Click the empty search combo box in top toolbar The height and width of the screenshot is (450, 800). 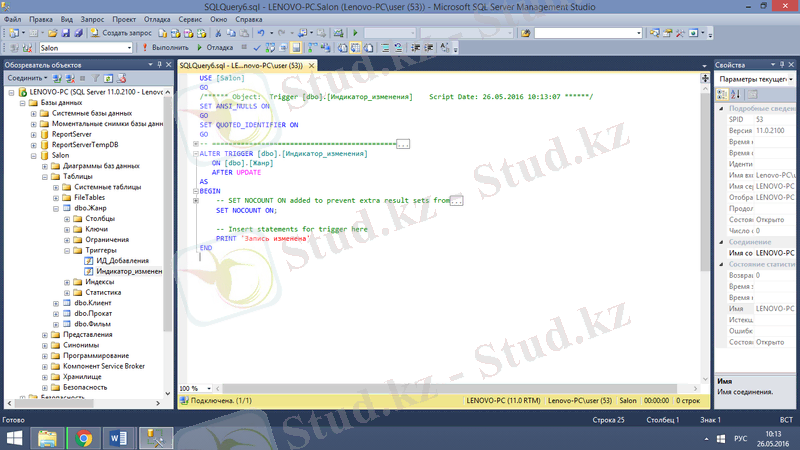click(x=587, y=33)
